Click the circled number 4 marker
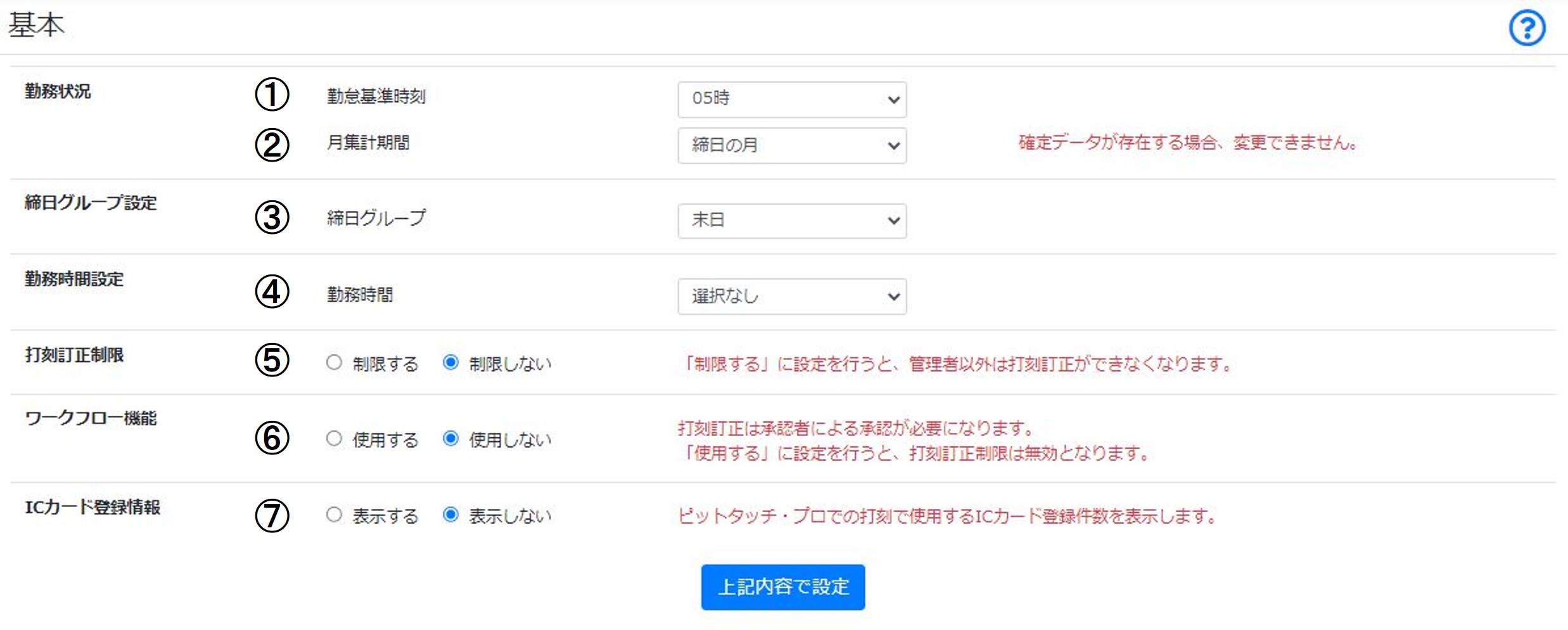Screen dimensions: 1568x630 272,292
